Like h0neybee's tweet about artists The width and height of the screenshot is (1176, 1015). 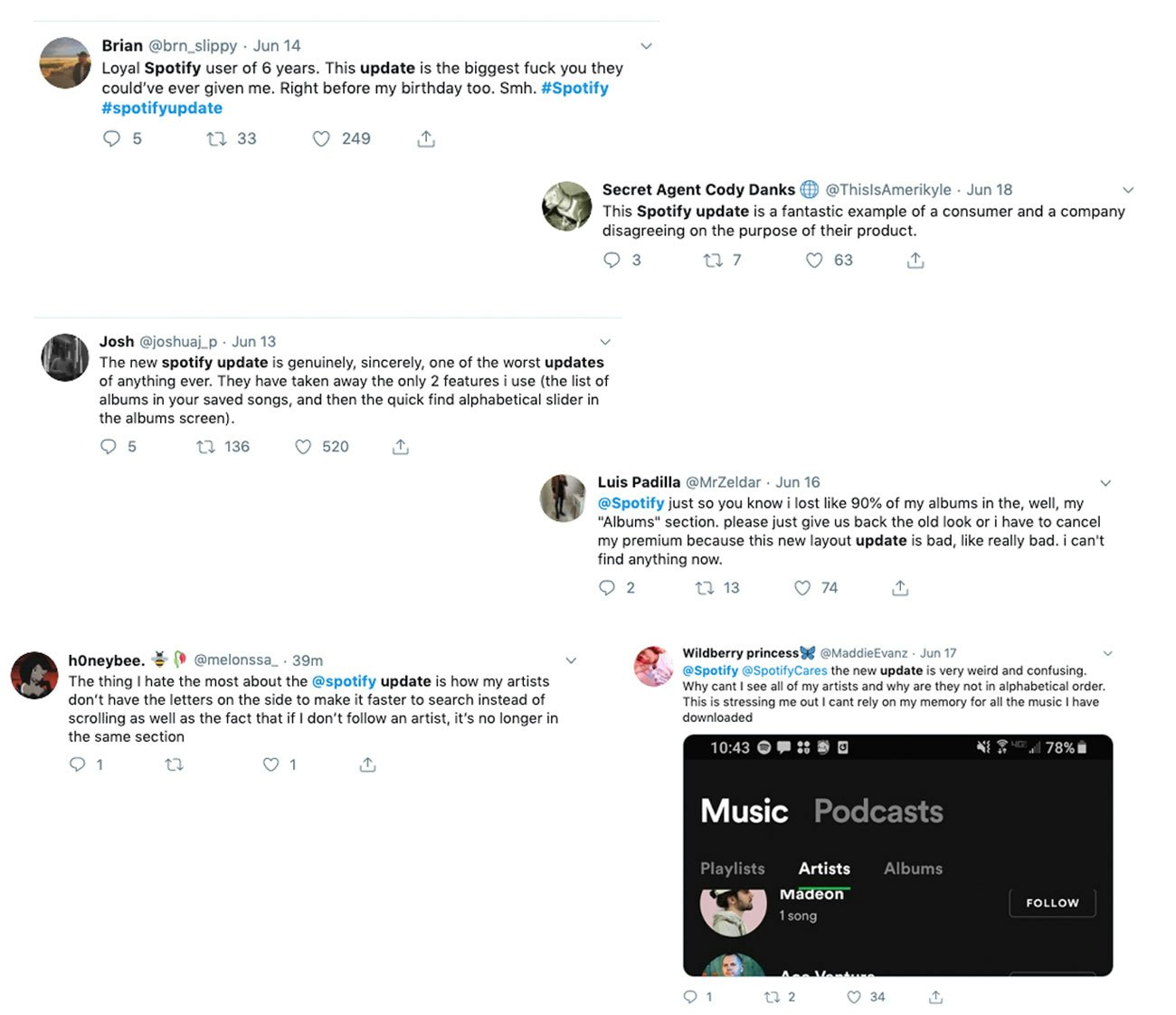(270, 765)
